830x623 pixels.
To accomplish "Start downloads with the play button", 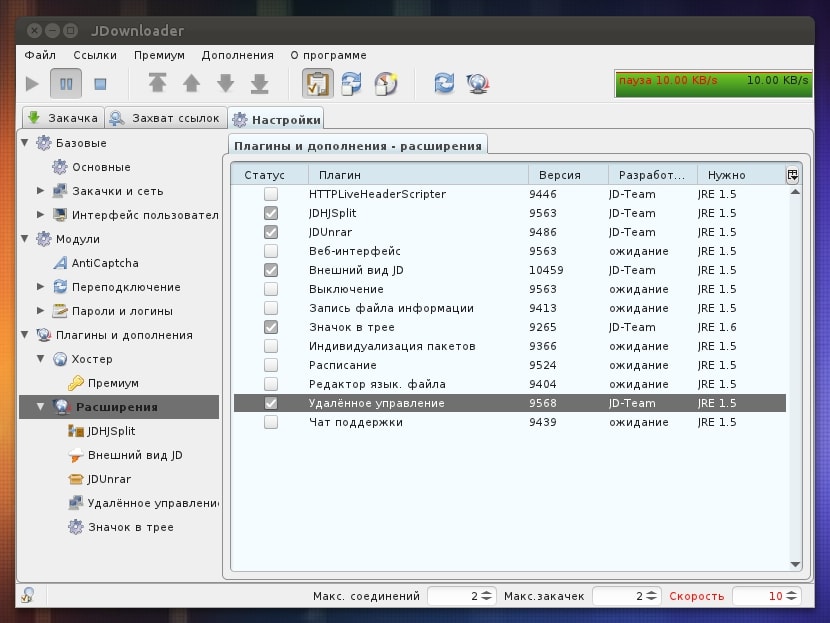I will click(32, 84).
